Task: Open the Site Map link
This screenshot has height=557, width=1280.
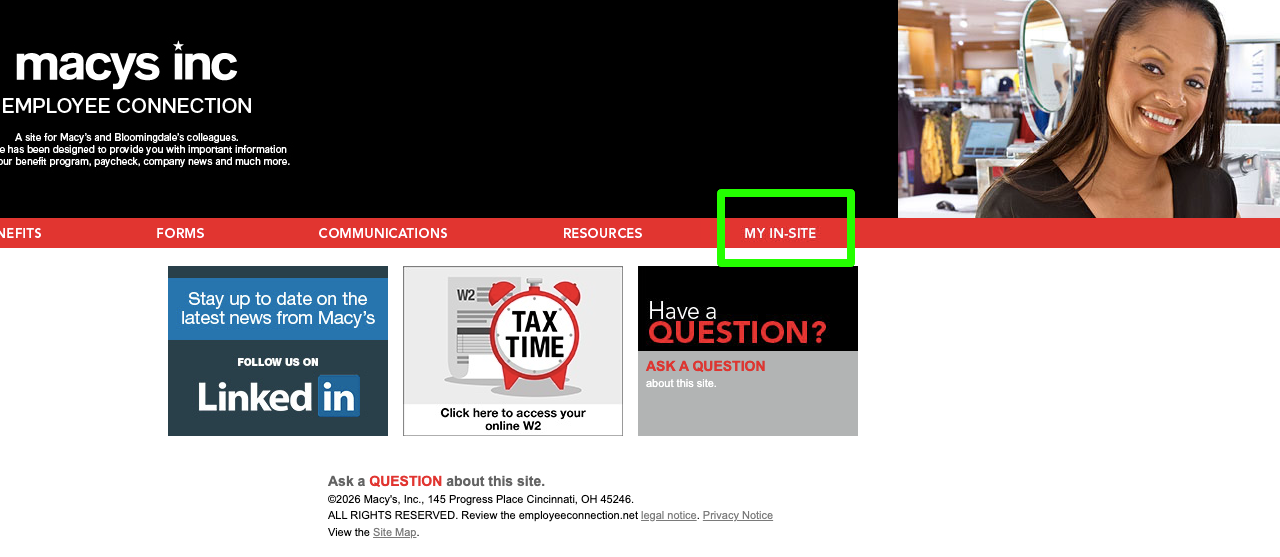Action: (394, 532)
